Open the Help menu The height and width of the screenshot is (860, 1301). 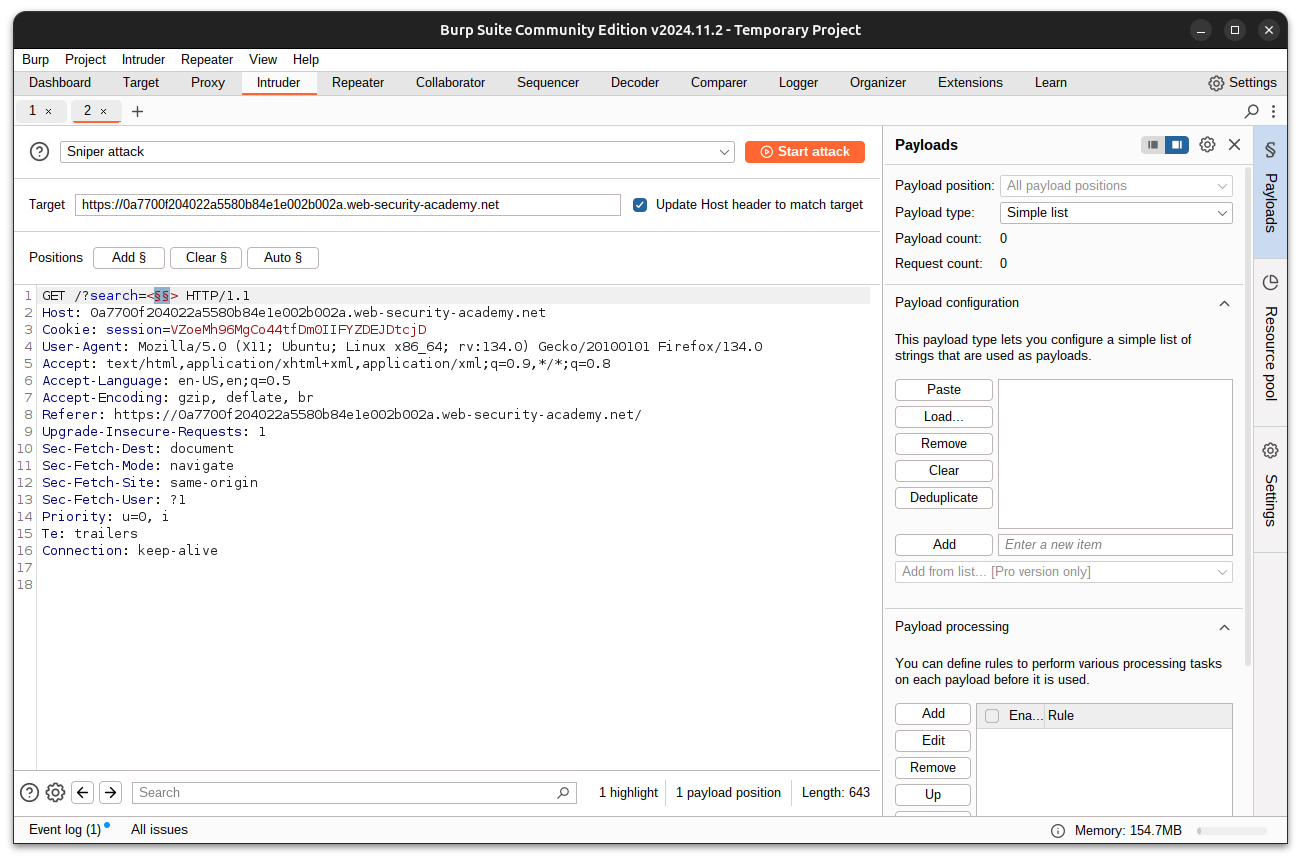tap(306, 60)
